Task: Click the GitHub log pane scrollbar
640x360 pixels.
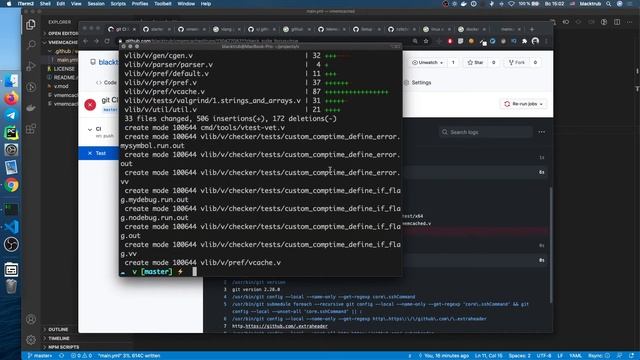Action: coord(551,245)
